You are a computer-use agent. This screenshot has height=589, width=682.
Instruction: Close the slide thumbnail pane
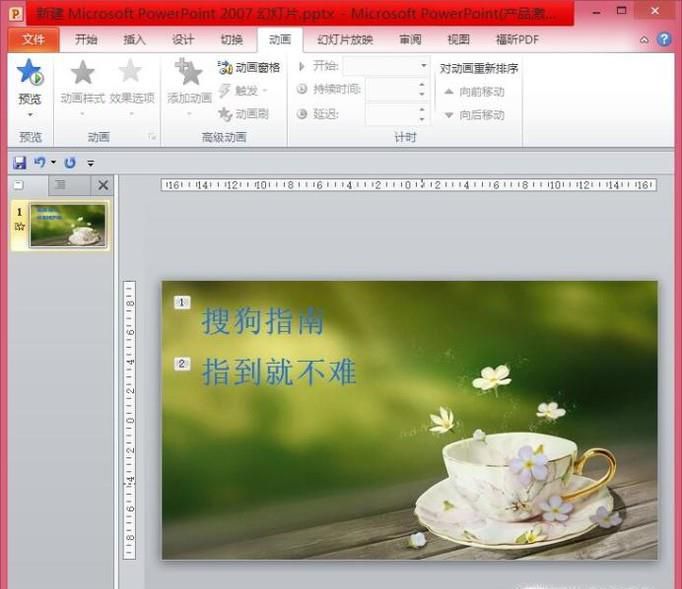click(103, 185)
